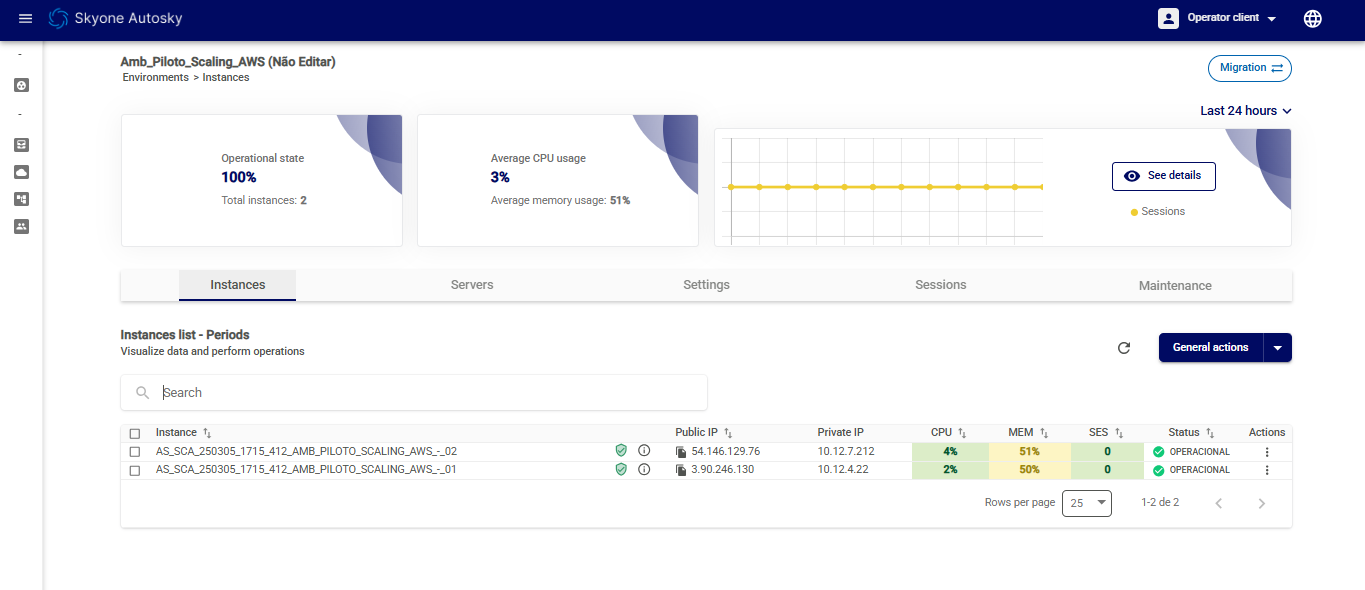The height and width of the screenshot is (590, 1365).
Task: Sort instances by CPU column
Action: pos(961,433)
